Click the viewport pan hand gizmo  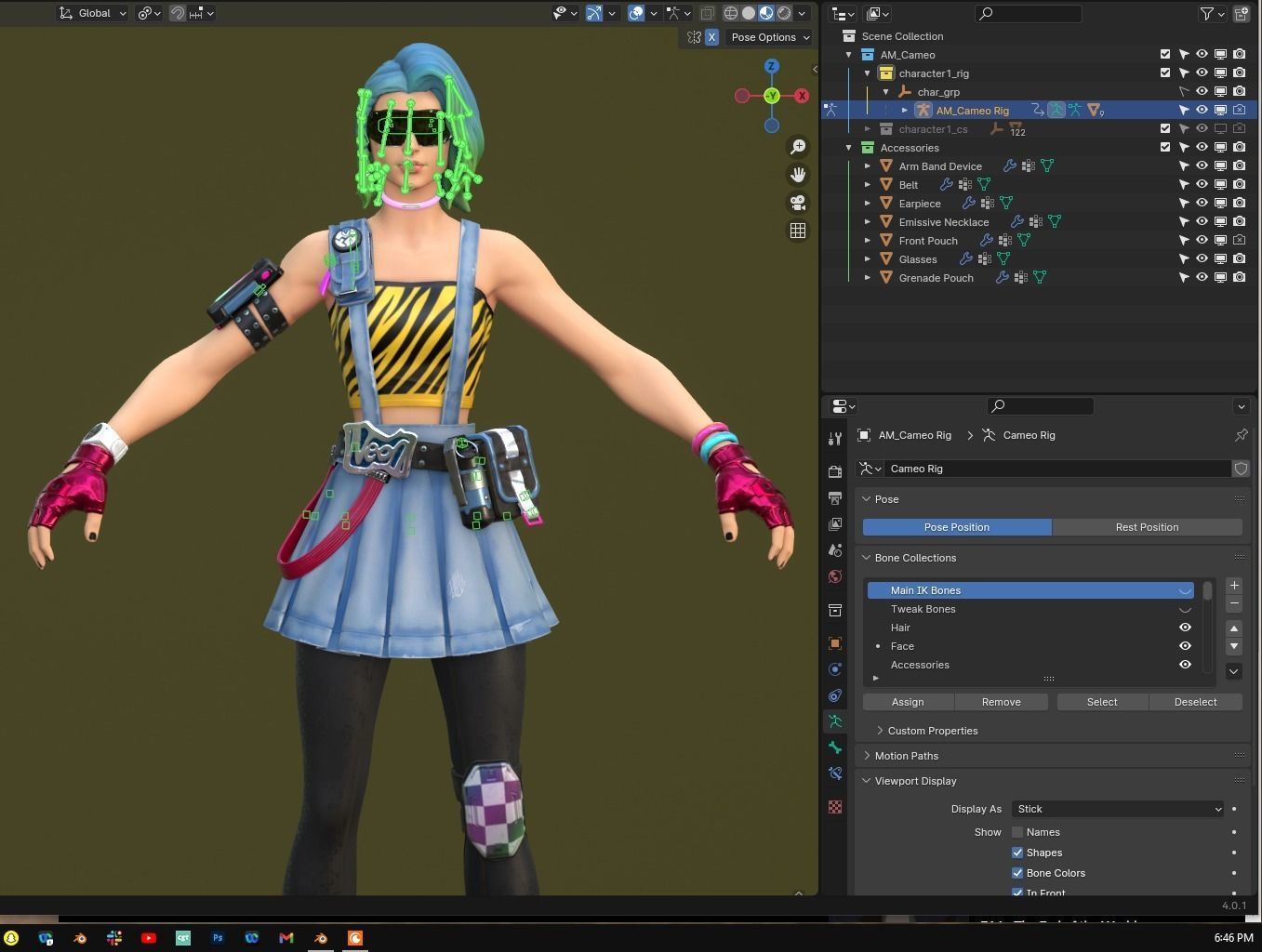(x=798, y=175)
